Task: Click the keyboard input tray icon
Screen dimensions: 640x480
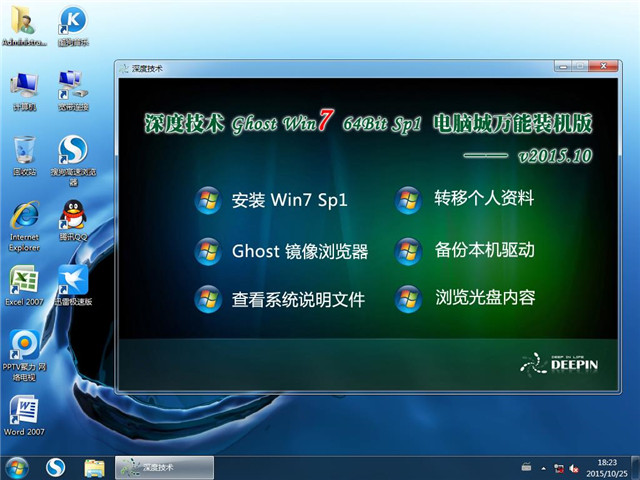Action: pos(527,466)
